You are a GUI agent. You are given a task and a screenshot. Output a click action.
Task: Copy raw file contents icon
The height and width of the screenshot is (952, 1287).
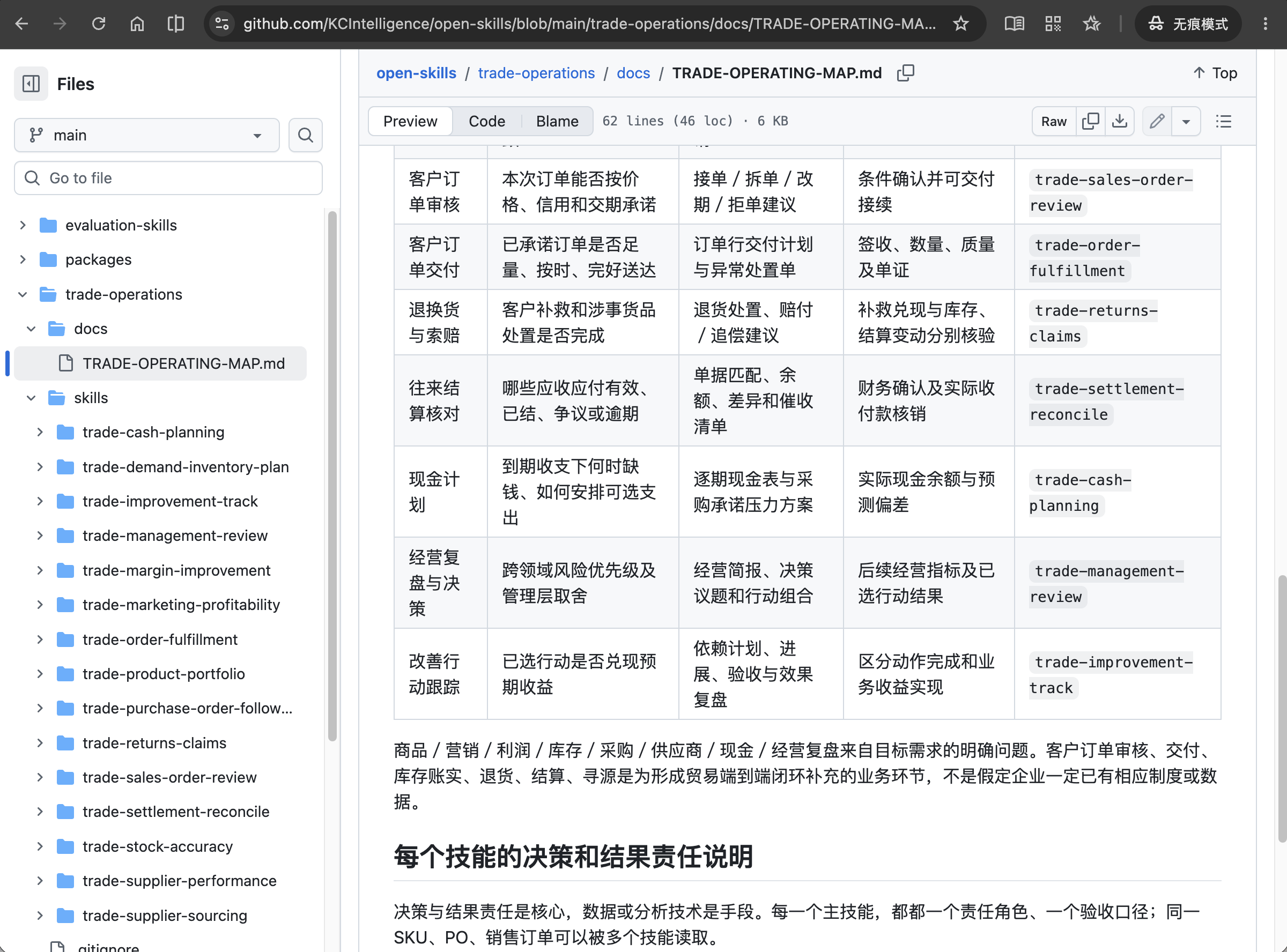(x=1090, y=121)
